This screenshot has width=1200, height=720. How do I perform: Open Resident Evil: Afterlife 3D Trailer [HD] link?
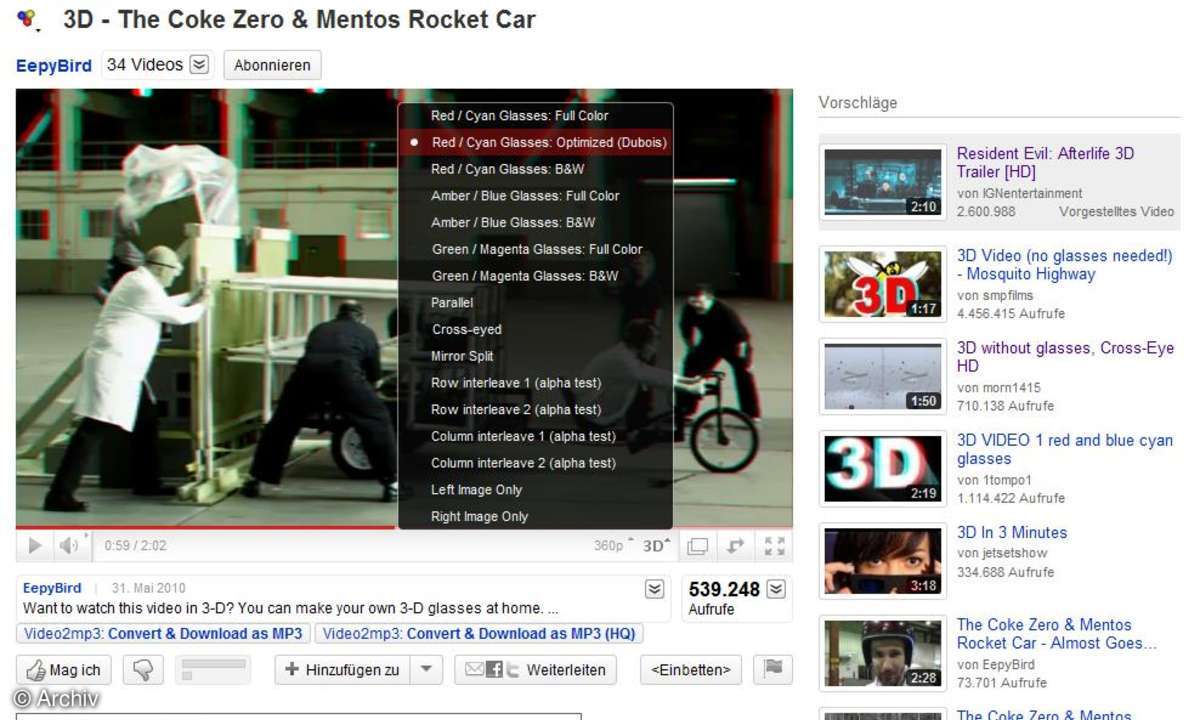pos(1045,163)
